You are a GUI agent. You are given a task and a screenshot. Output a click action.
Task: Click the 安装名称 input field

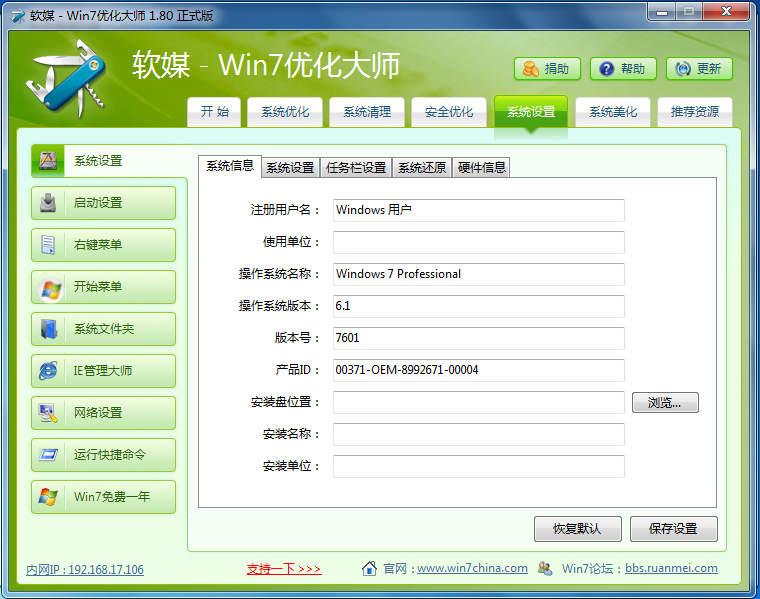pyautogui.click(x=478, y=434)
